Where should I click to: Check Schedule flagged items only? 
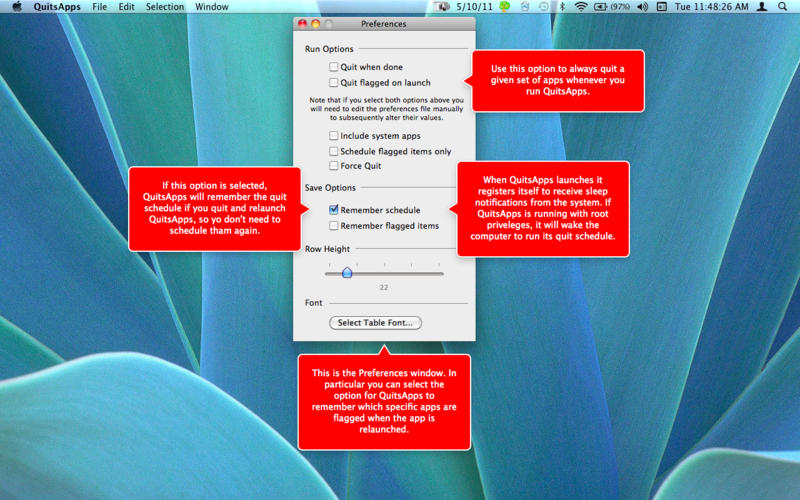pyautogui.click(x=333, y=151)
